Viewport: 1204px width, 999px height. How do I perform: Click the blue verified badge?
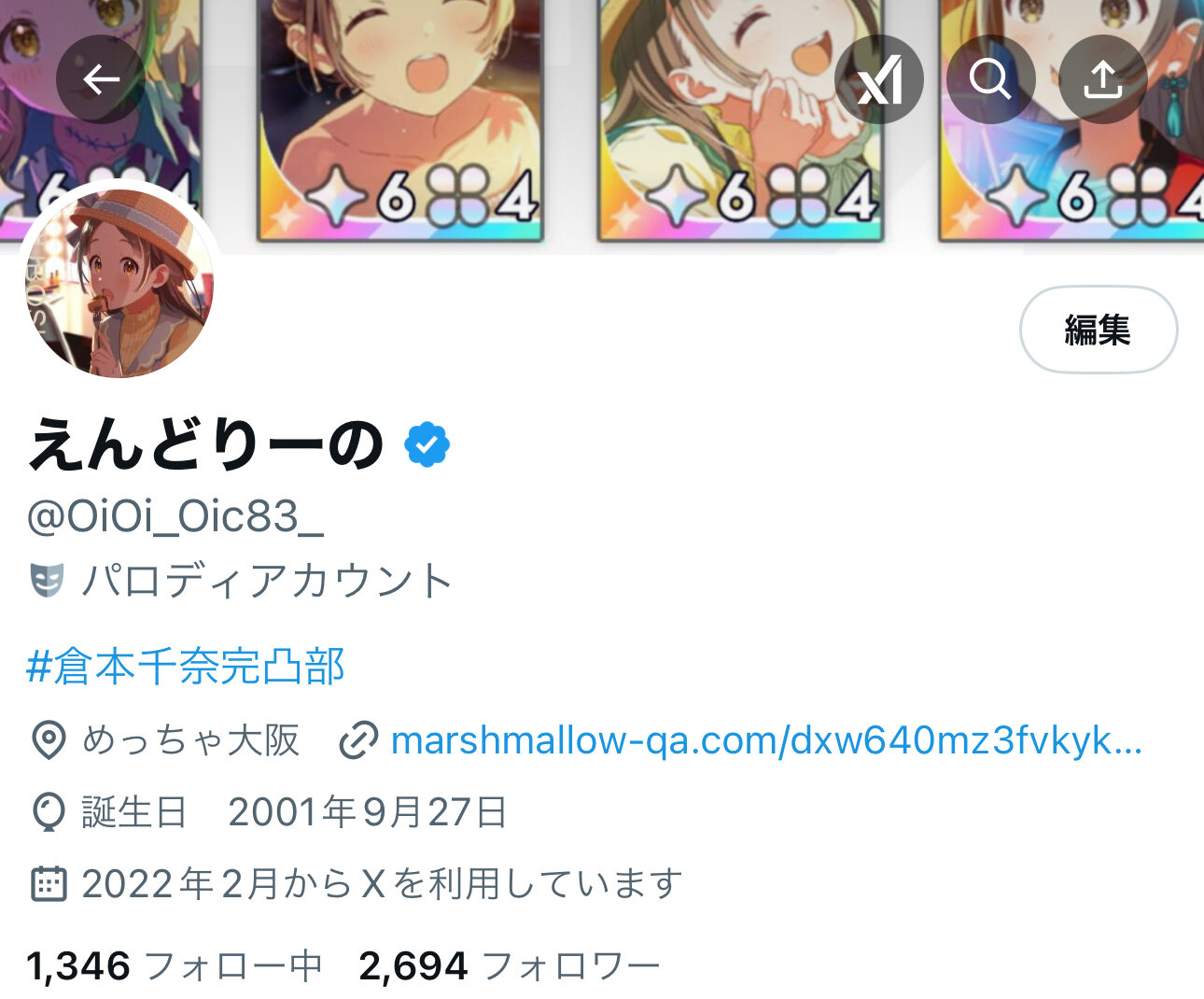click(x=427, y=444)
